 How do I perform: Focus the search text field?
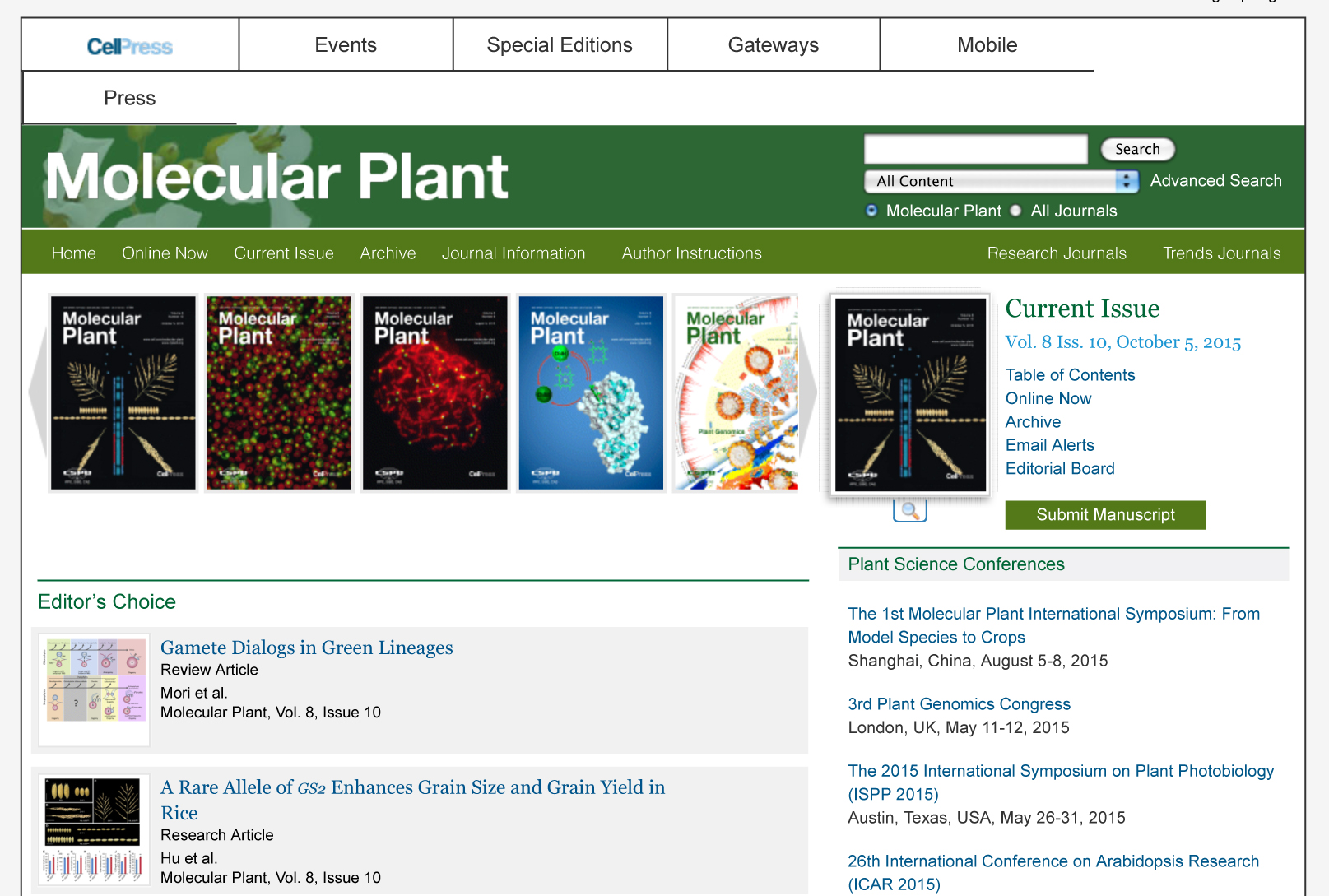point(976,149)
